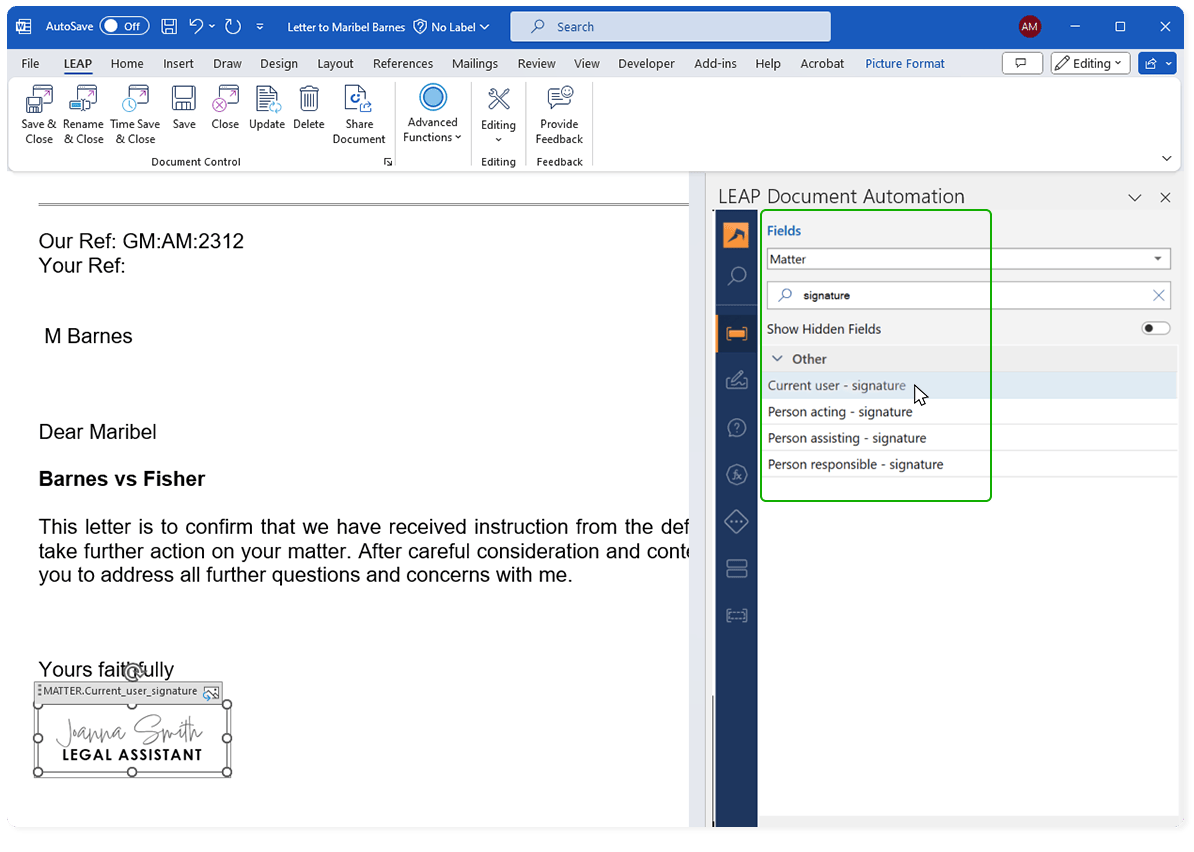Switch to the Mailings tab
Viewport: 1194px width, 852px height.
coord(474,63)
